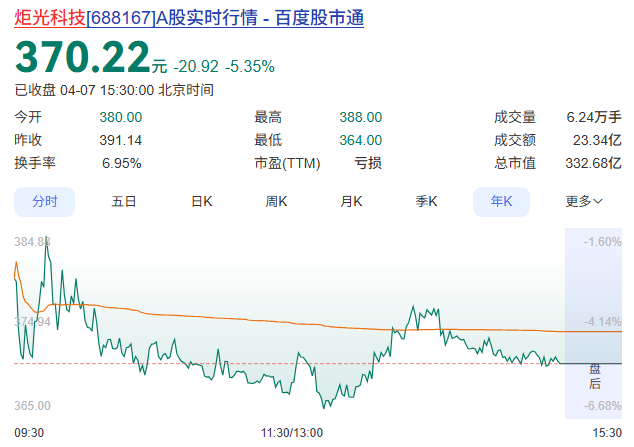Switch to the 五日 chart tab
The width and height of the screenshot is (634, 447).
click(124, 201)
